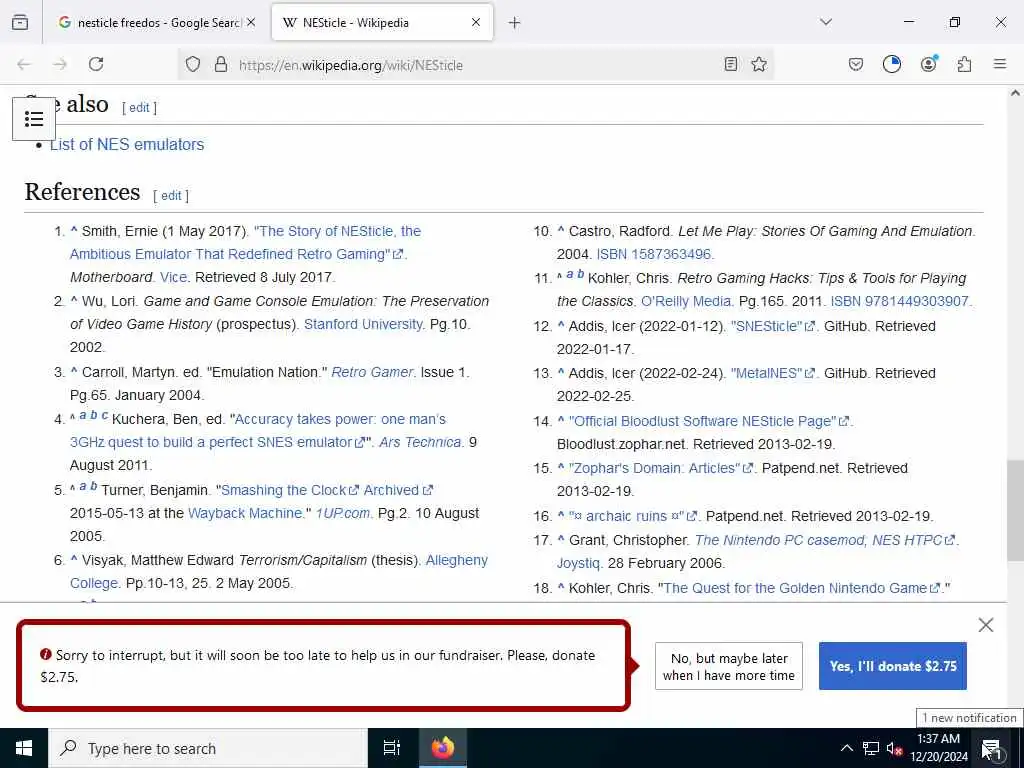Click No, but maybe later button
Image resolution: width=1024 pixels, height=768 pixels.
tap(729, 666)
